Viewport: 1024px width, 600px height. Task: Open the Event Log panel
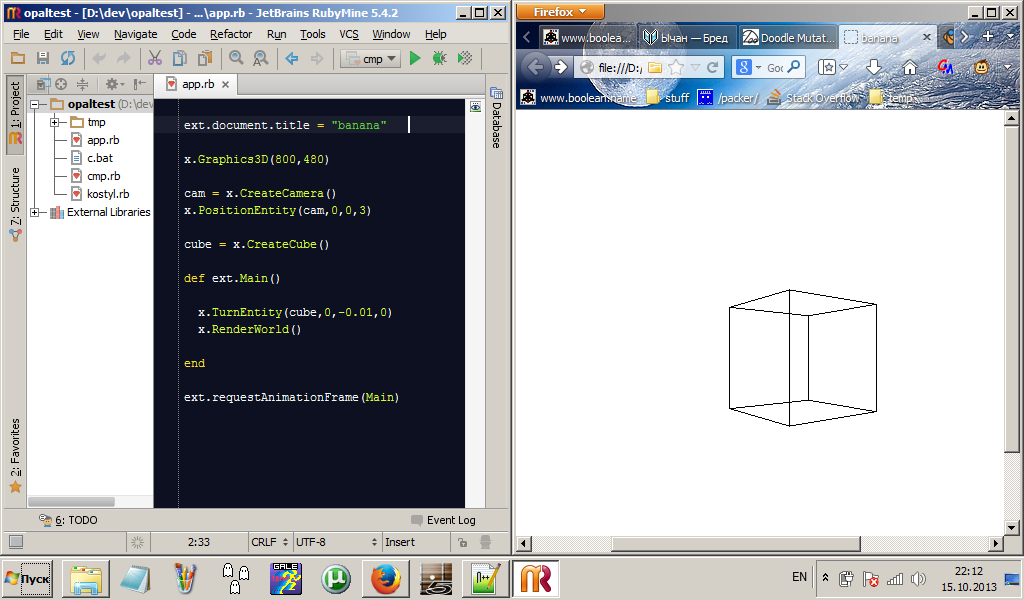click(x=443, y=520)
